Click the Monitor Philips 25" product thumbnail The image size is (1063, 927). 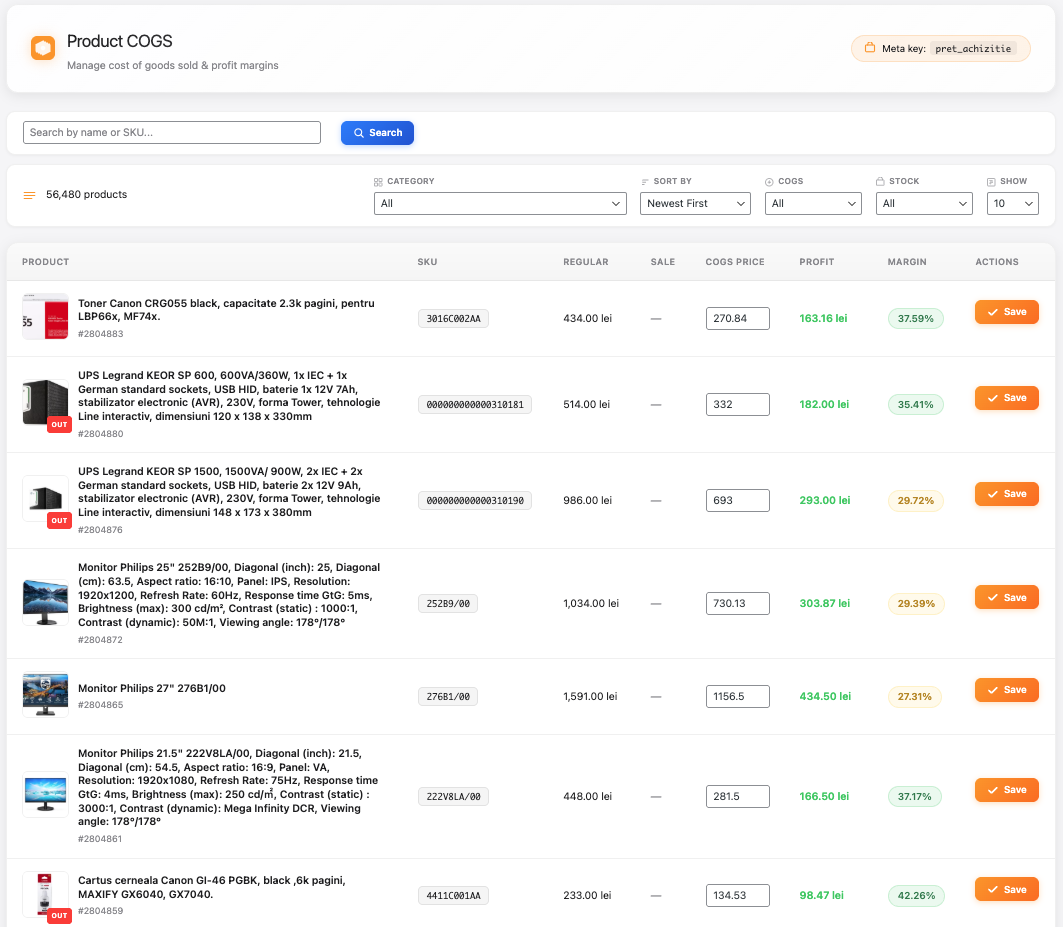(45, 602)
